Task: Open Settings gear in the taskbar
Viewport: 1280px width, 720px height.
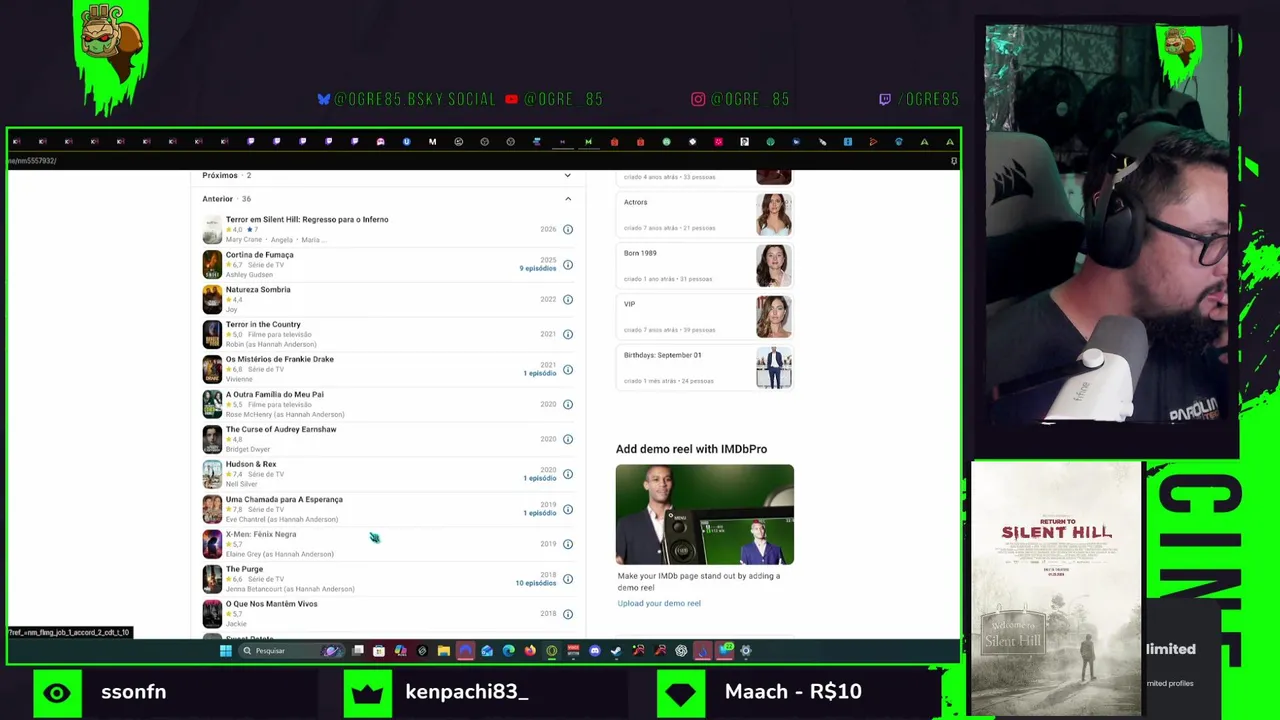Action: [x=746, y=651]
